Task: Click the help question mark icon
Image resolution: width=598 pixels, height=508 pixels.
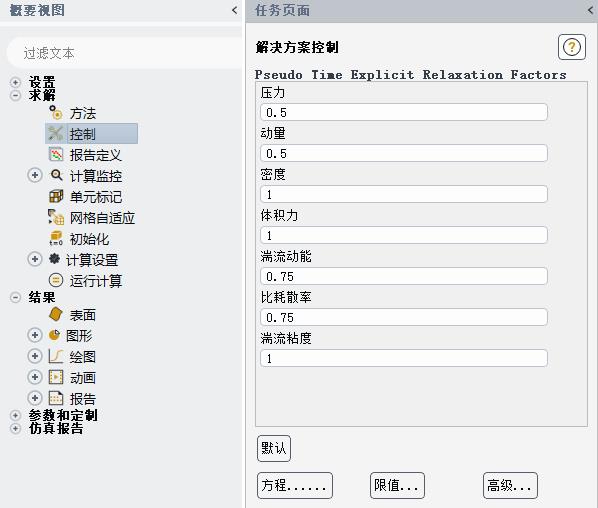Action: coord(572,47)
